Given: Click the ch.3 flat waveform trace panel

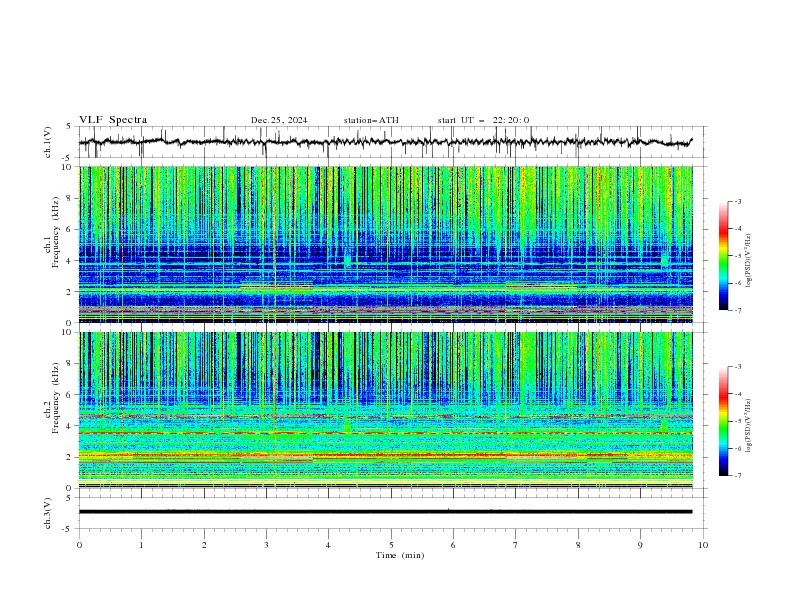Looking at the screenshot, I should [x=393, y=513].
